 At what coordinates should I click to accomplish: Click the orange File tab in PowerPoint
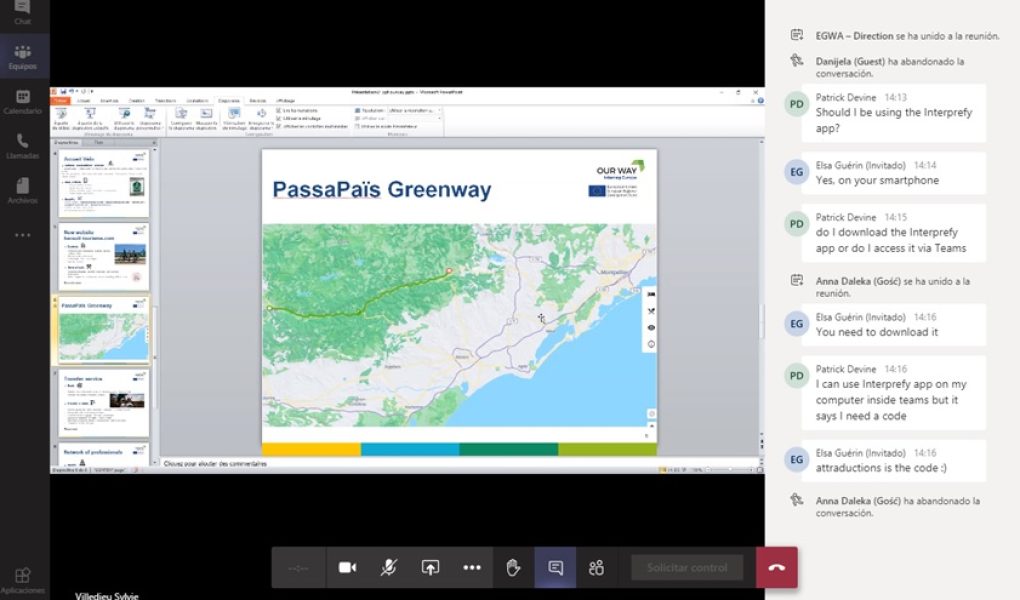click(x=62, y=100)
